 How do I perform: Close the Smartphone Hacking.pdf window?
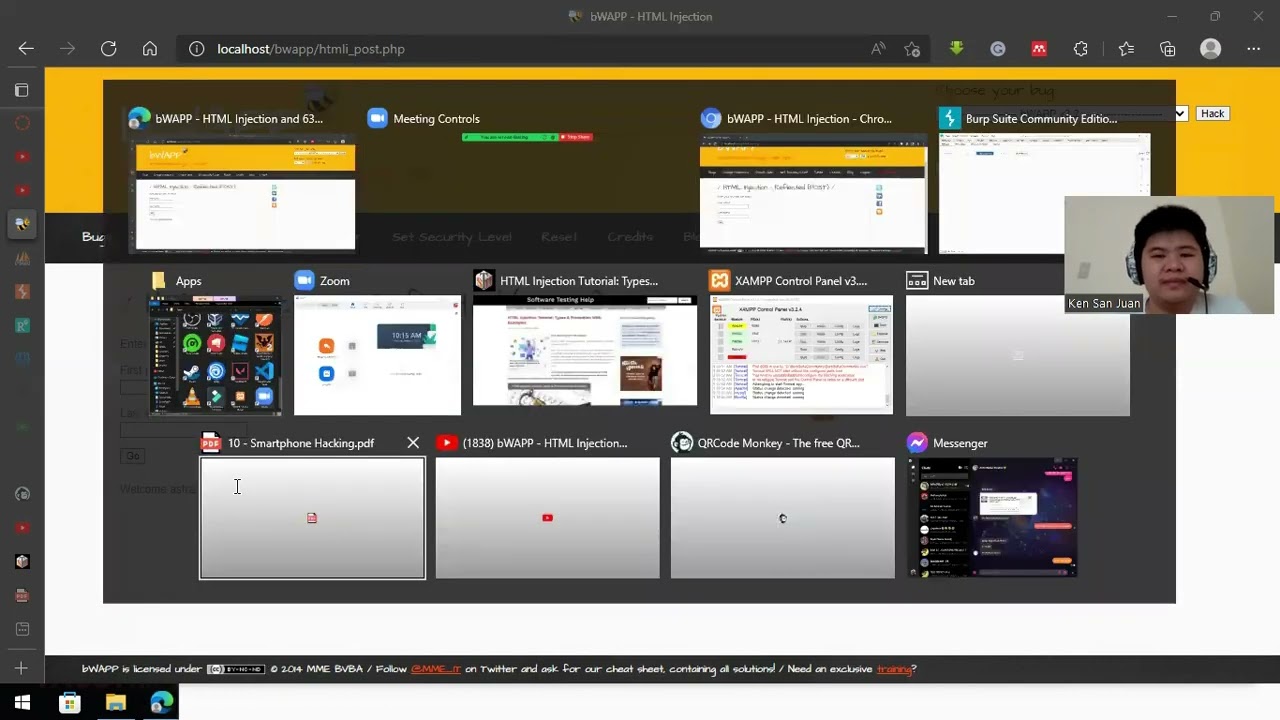[x=413, y=443]
